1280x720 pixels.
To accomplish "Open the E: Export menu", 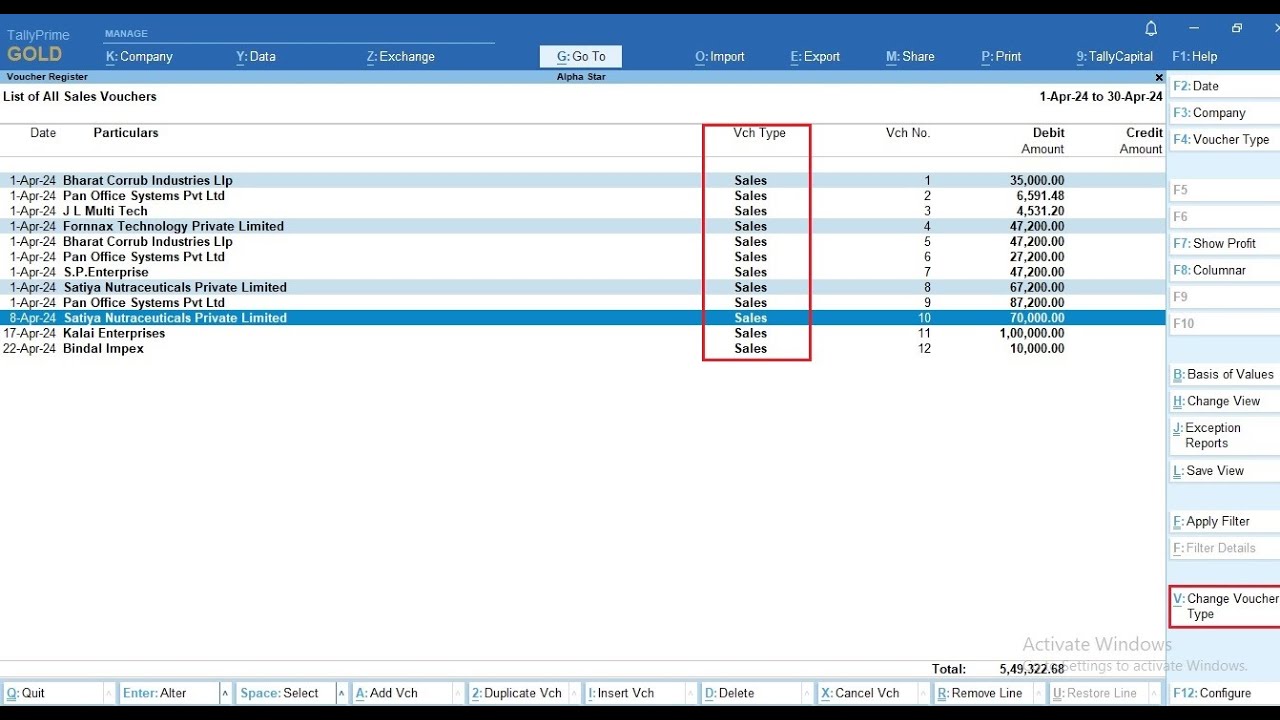I will (815, 57).
